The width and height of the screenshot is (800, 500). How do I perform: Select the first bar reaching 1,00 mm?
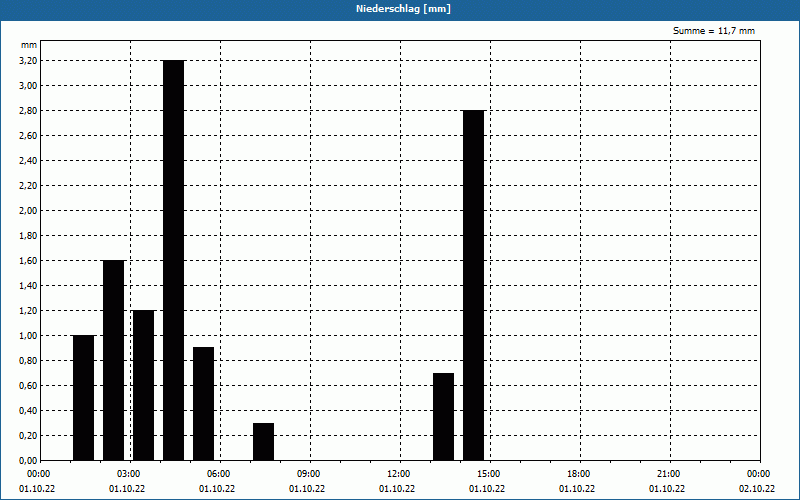tap(84, 398)
